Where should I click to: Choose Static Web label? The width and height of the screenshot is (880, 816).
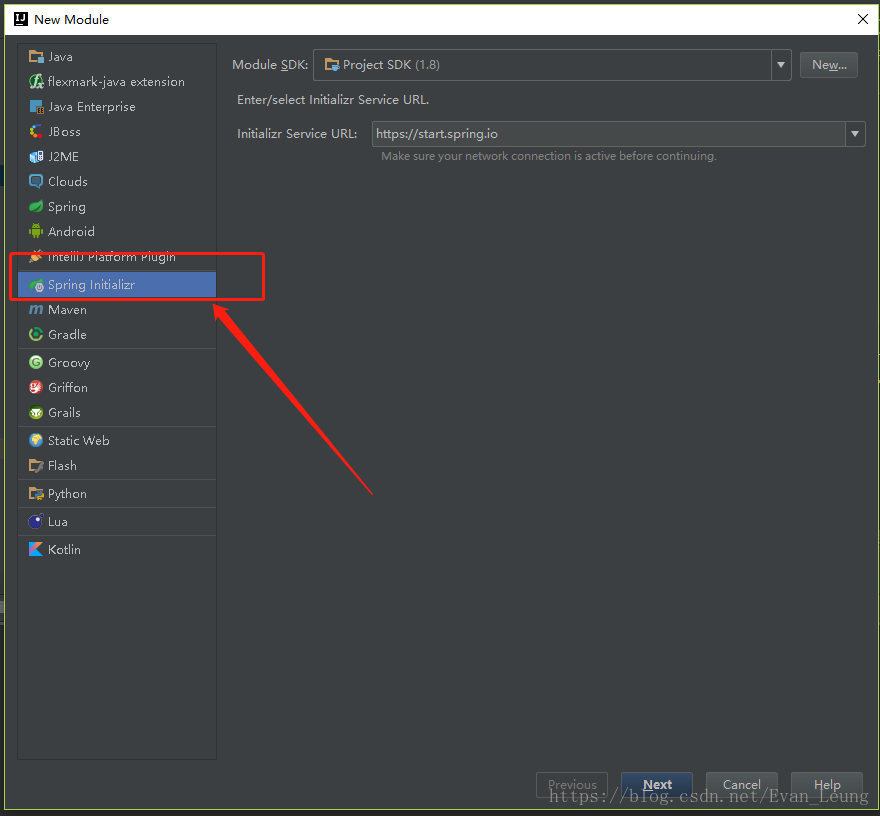(79, 441)
